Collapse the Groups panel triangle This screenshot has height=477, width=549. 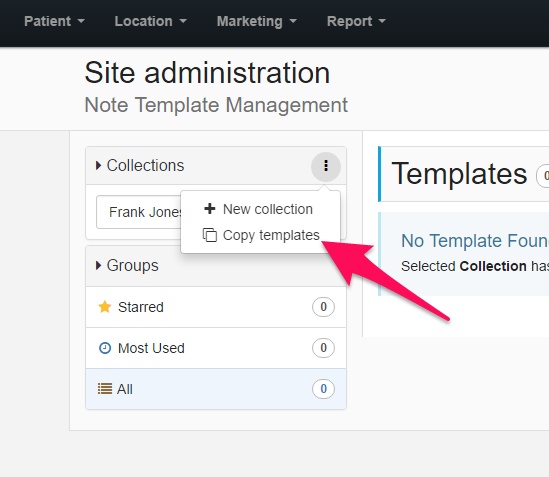[98, 265]
